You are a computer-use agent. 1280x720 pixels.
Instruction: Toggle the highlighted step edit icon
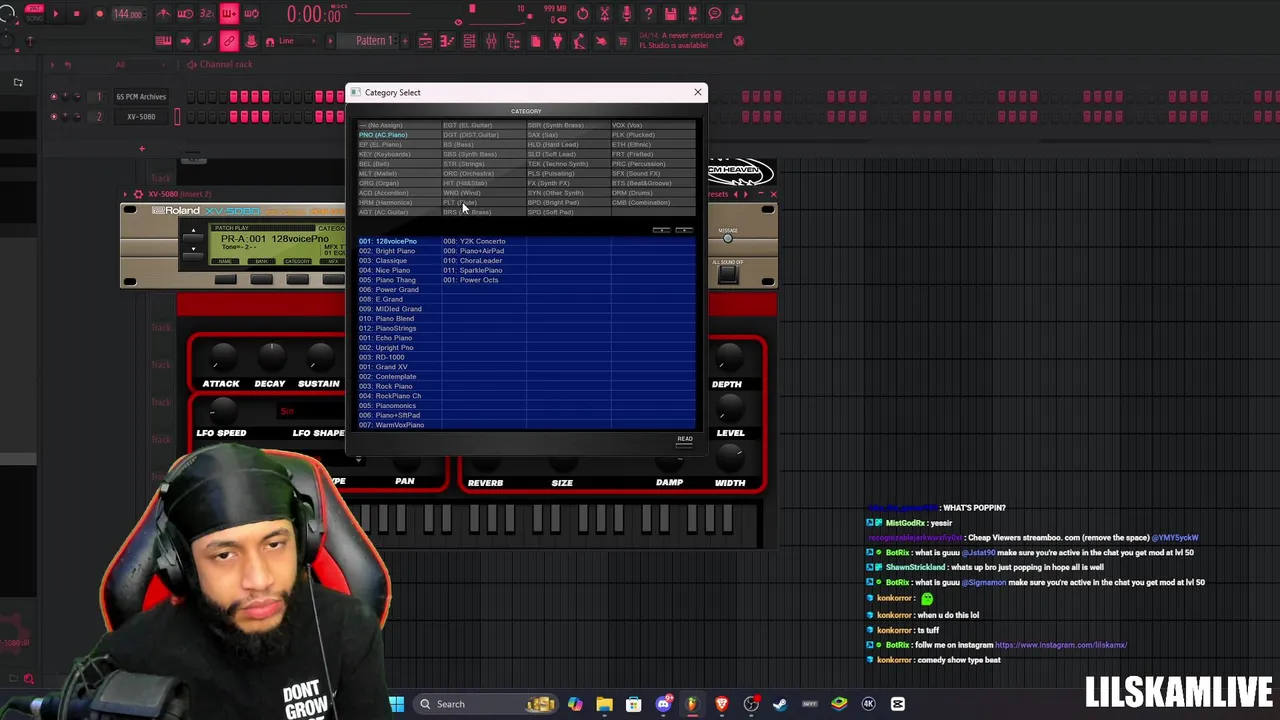[229, 13]
